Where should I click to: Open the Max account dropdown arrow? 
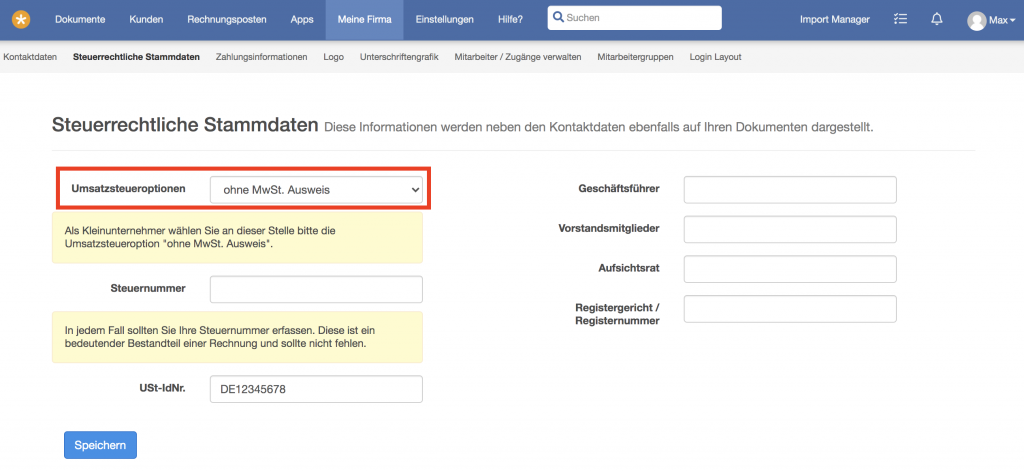pos(1012,21)
